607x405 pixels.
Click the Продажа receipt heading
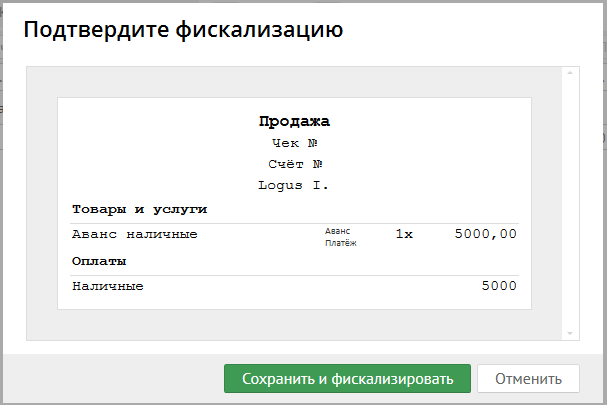click(294, 122)
